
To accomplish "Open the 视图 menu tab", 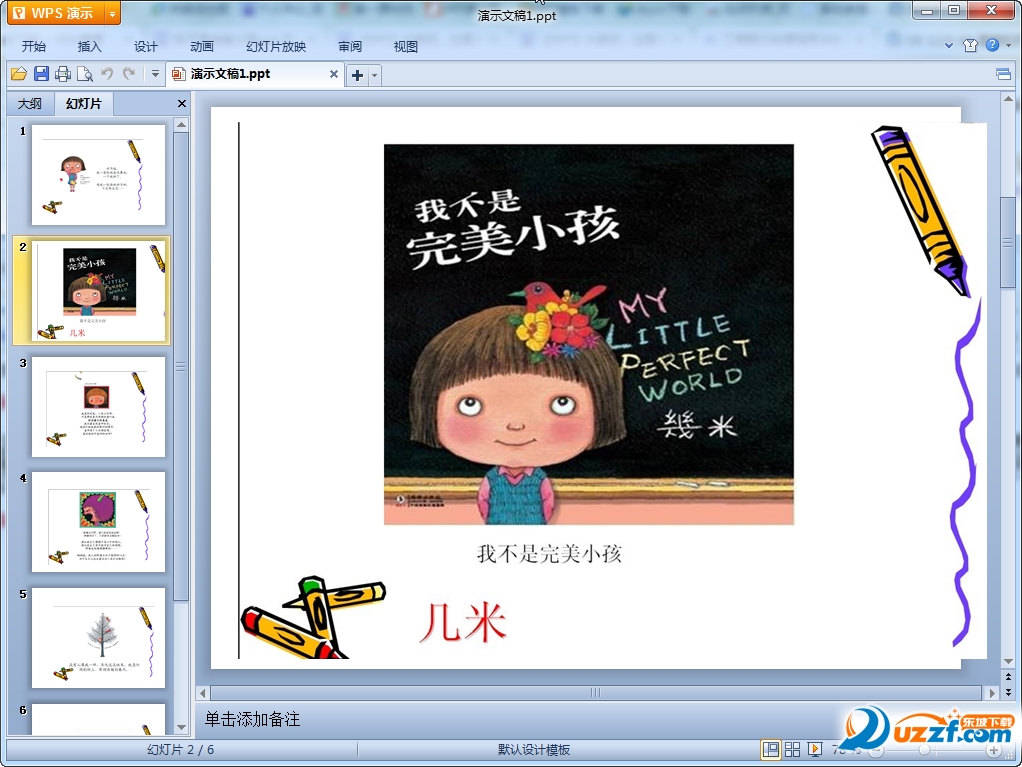I will [x=405, y=46].
